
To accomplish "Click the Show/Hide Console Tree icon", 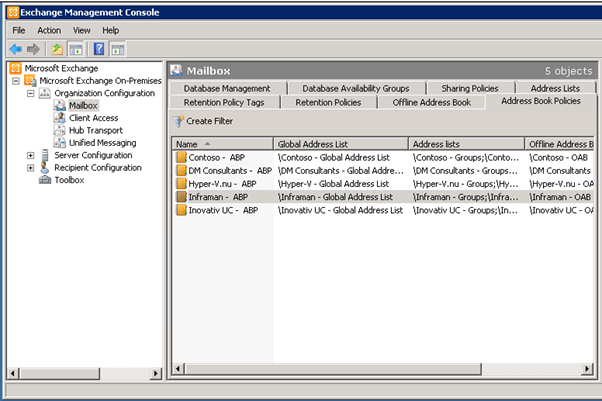I will pyautogui.click(x=75, y=48).
